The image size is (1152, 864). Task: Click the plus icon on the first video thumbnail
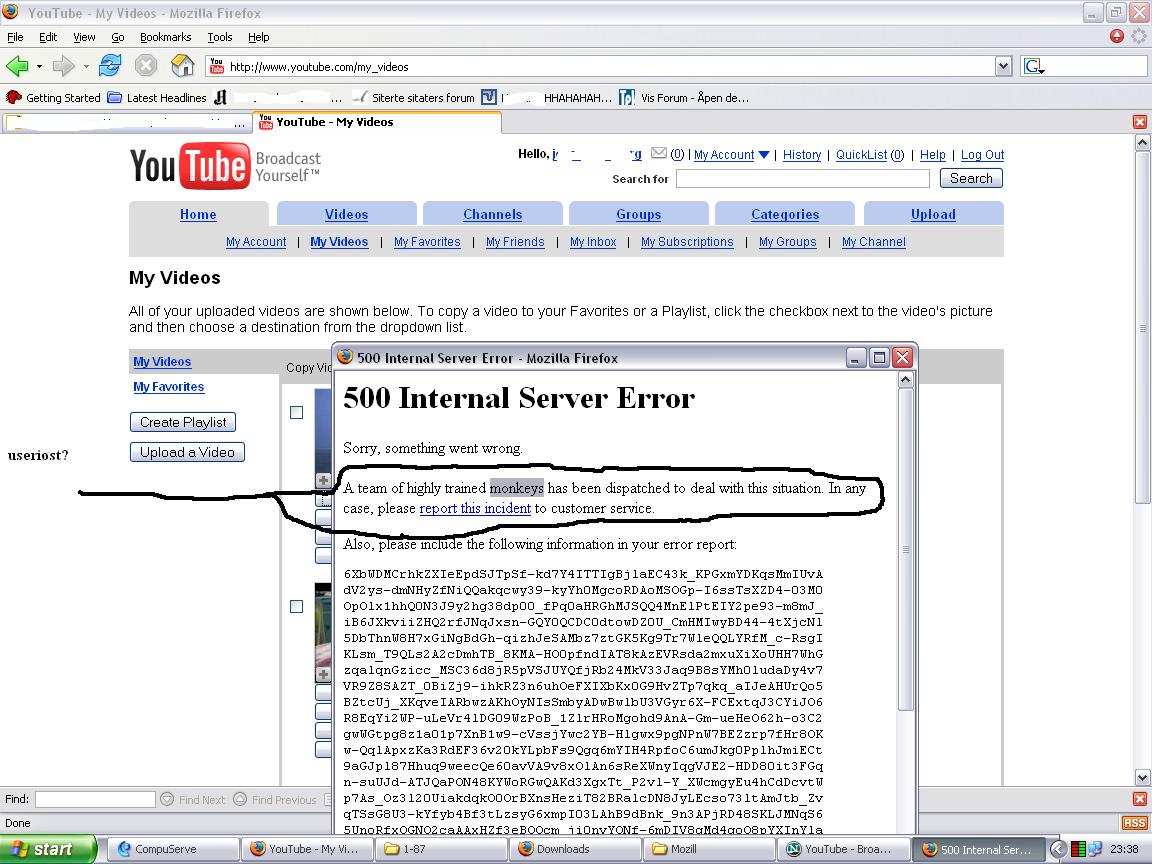[323, 480]
